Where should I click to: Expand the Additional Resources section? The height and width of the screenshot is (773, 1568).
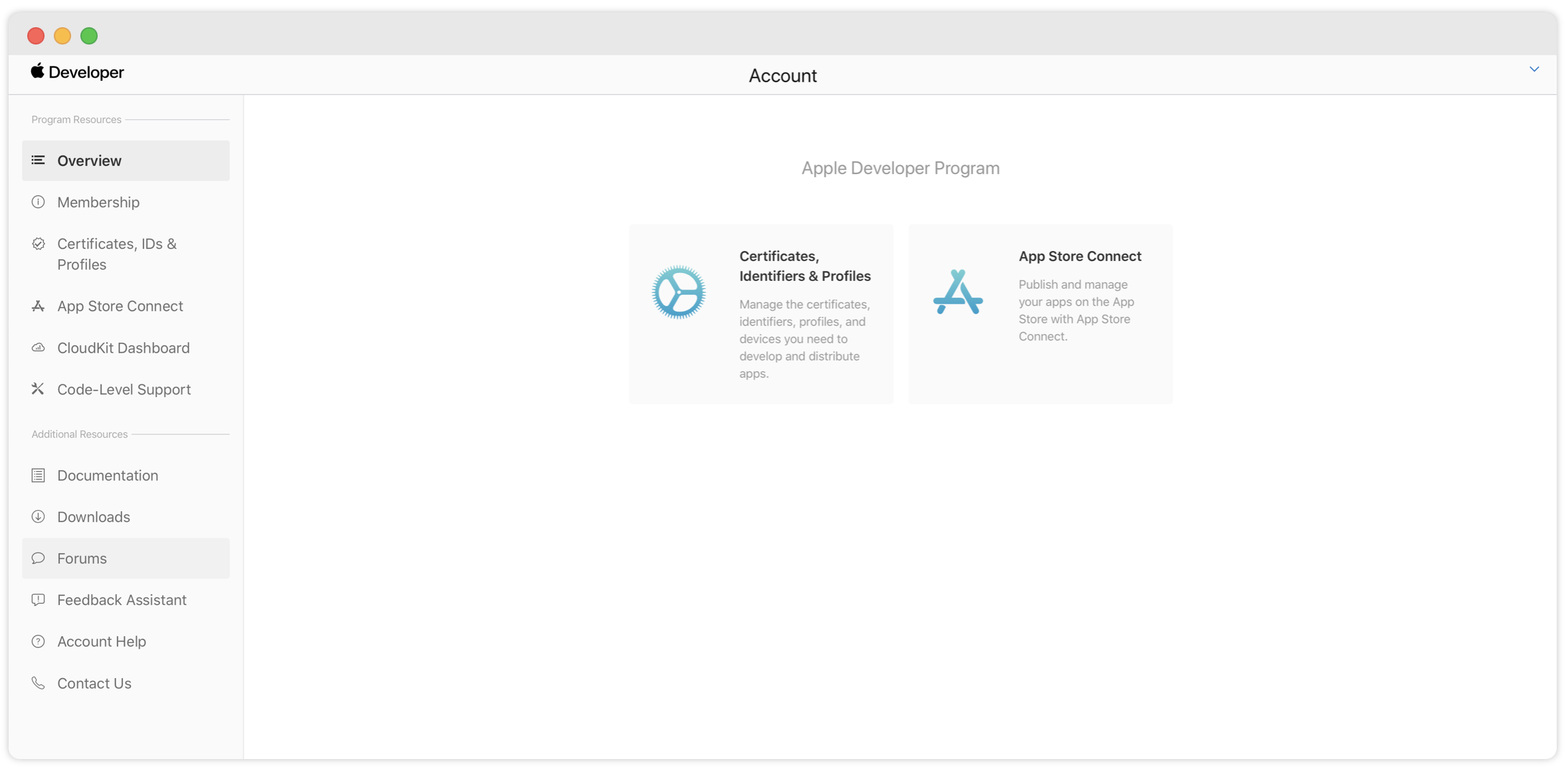pos(78,434)
